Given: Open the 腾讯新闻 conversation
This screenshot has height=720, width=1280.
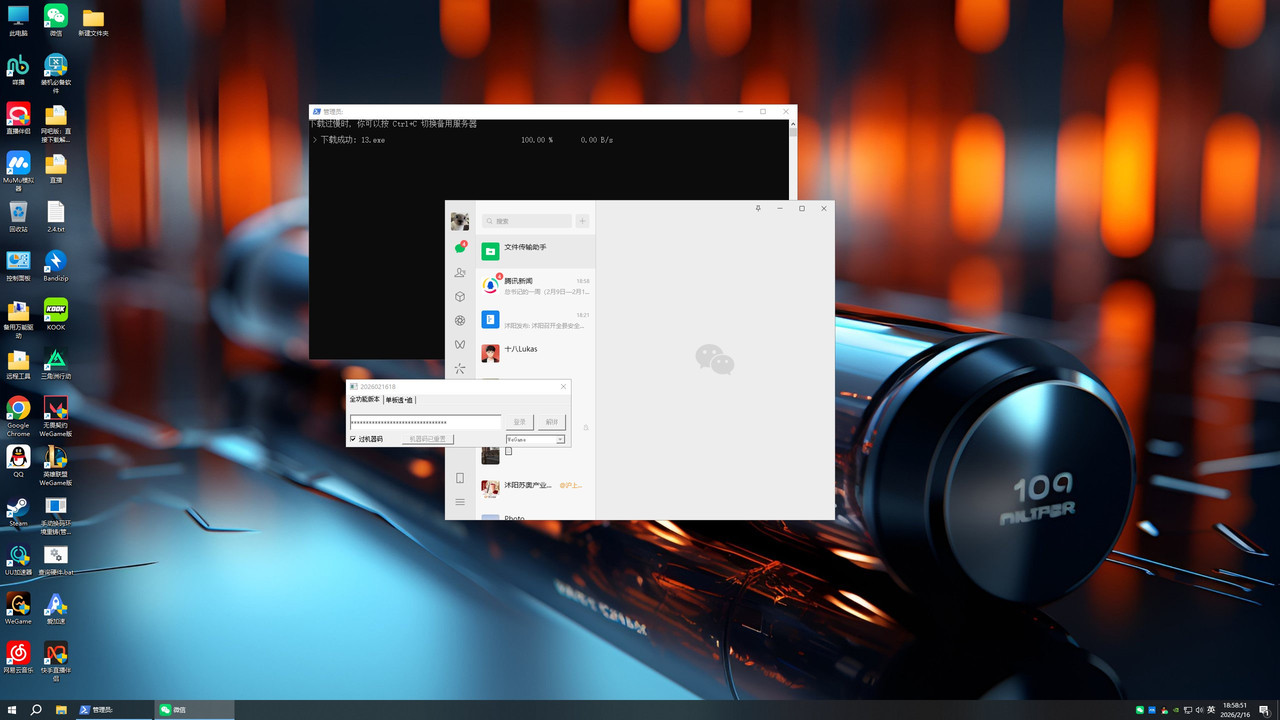Looking at the screenshot, I should tap(535, 286).
